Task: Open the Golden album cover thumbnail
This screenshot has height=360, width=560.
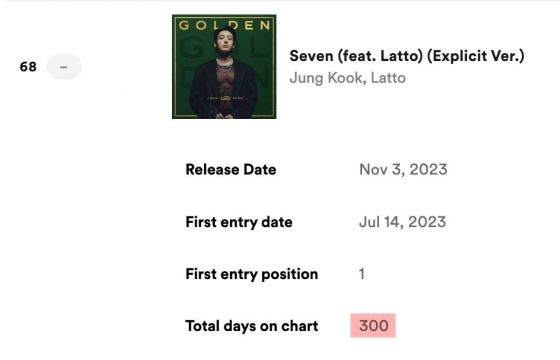Action: 224,66
